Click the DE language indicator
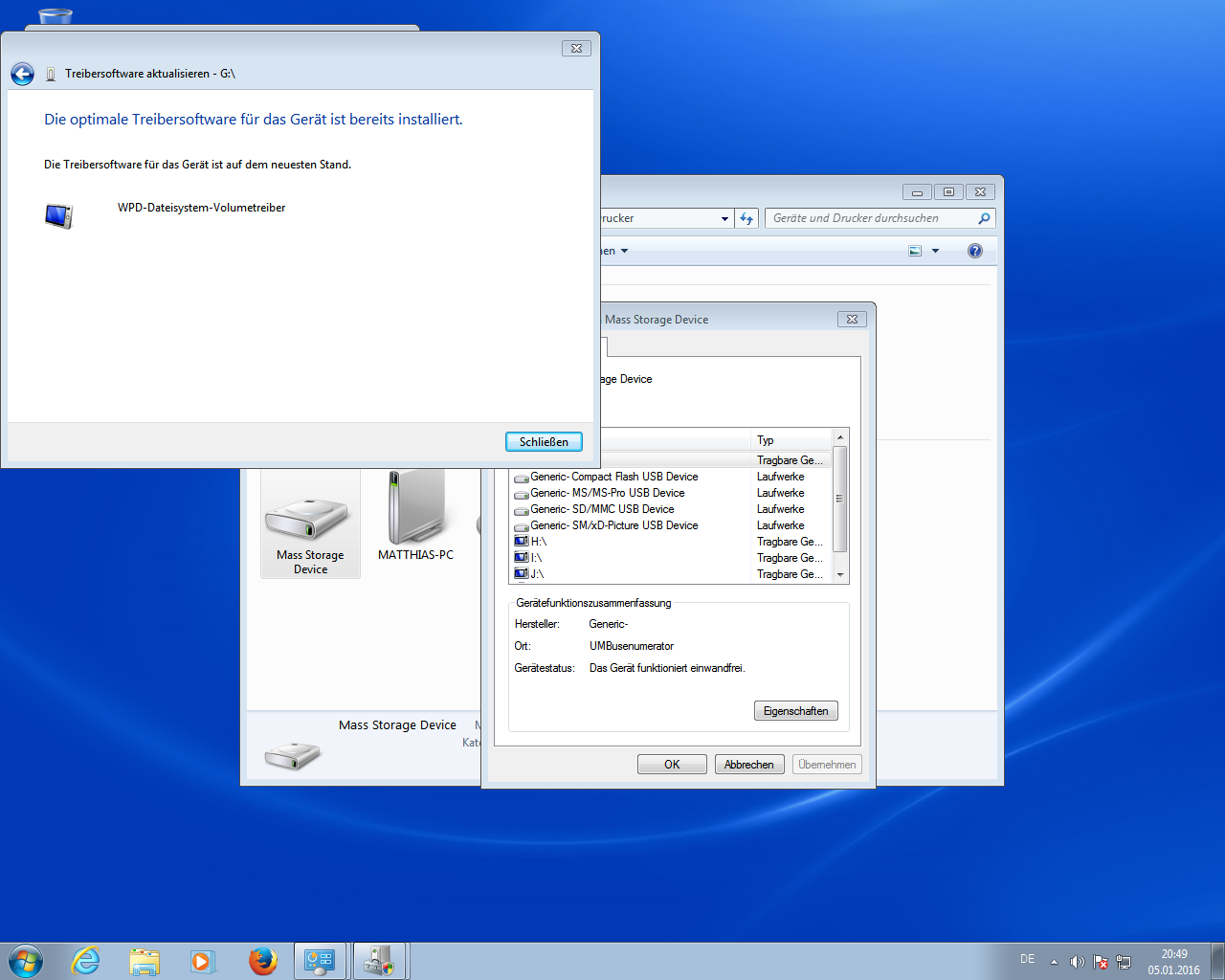The height and width of the screenshot is (980, 1225). coord(1027,959)
